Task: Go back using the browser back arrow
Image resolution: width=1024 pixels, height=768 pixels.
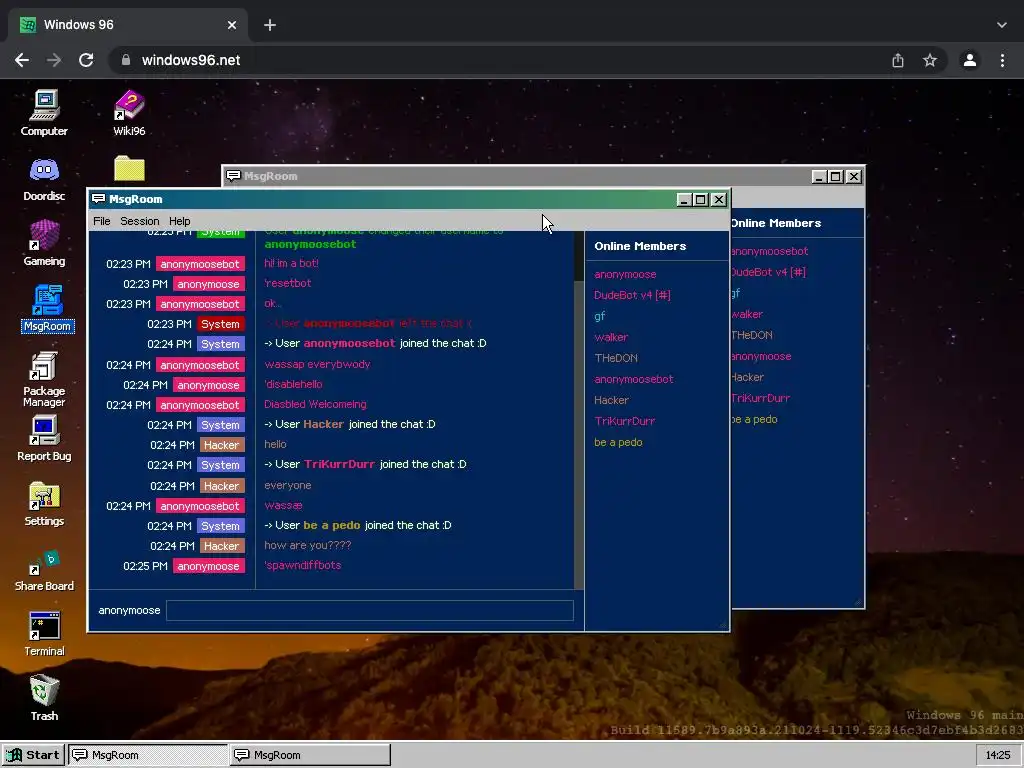Action: (22, 60)
